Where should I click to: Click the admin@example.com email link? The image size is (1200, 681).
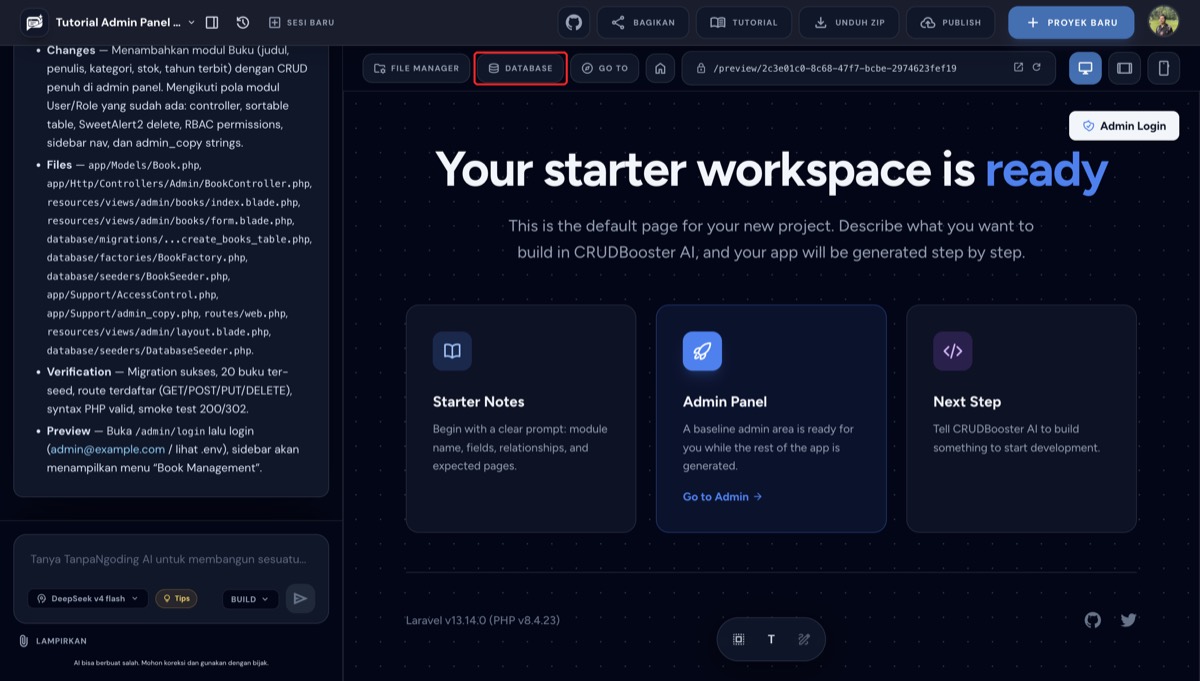pos(108,449)
